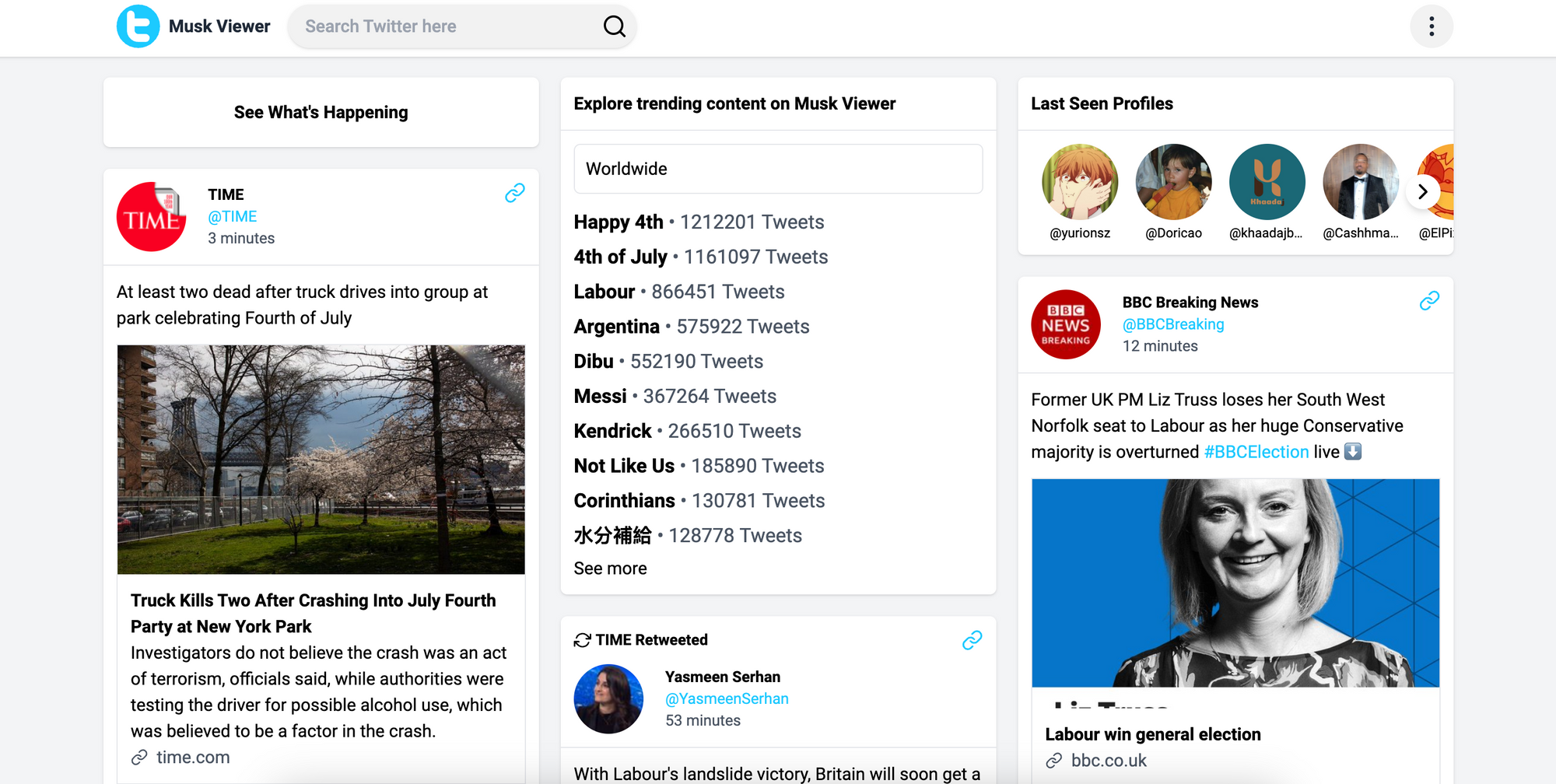Open the time.com article link
The height and width of the screenshot is (784, 1556).
[193, 758]
